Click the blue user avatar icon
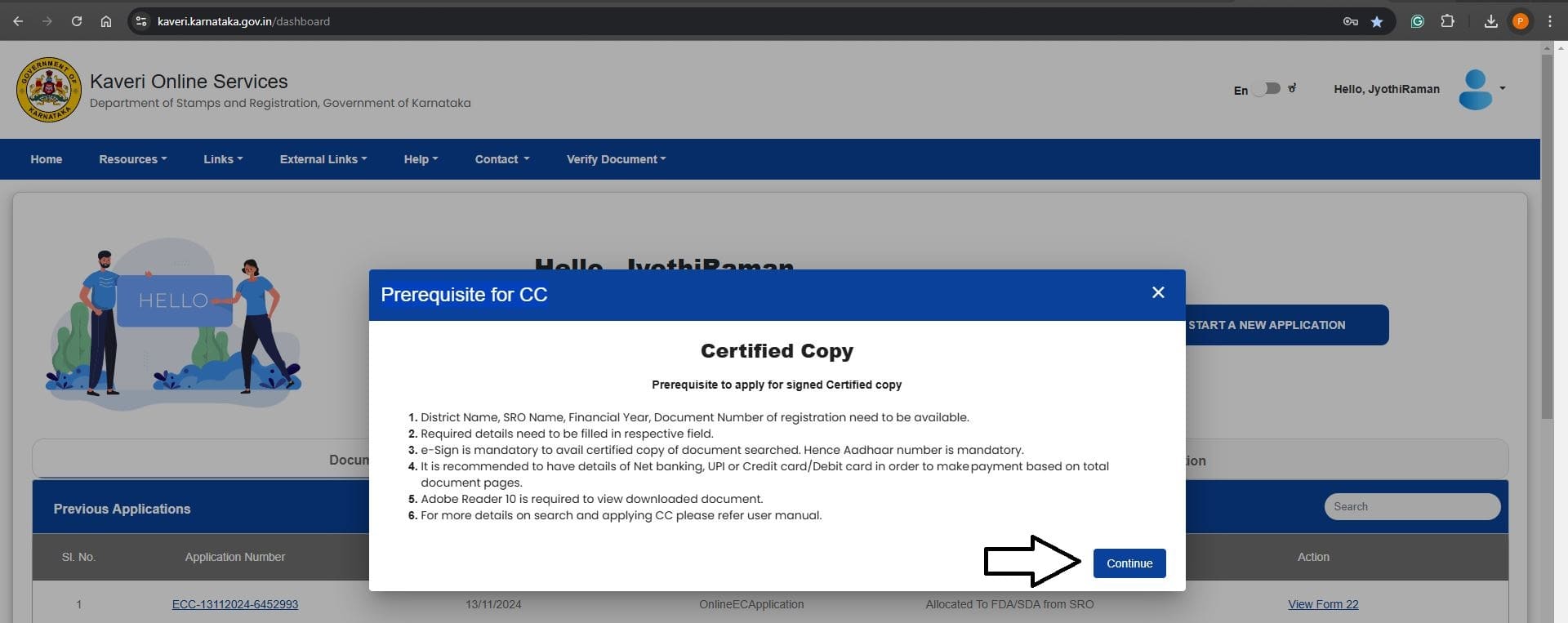The width and height of the screenshot is (1568, 623). 1475,90
